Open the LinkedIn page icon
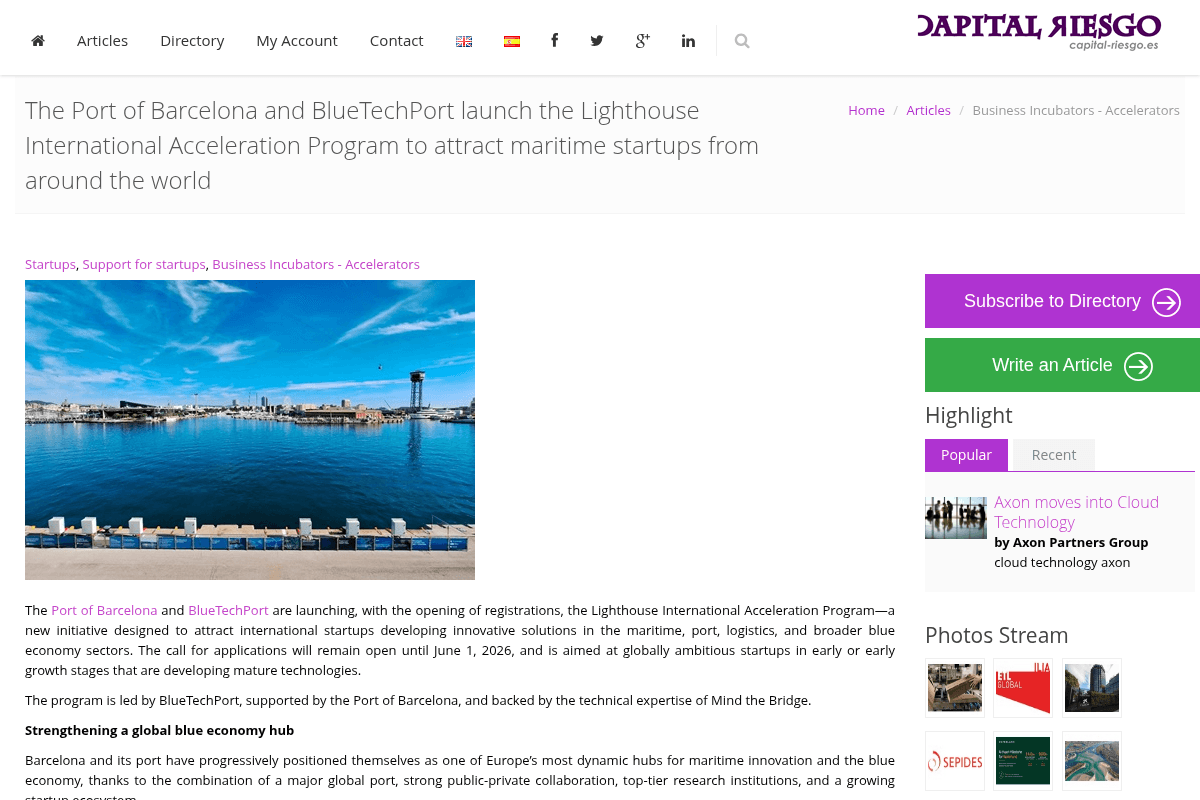 click(x=688, y=40)
